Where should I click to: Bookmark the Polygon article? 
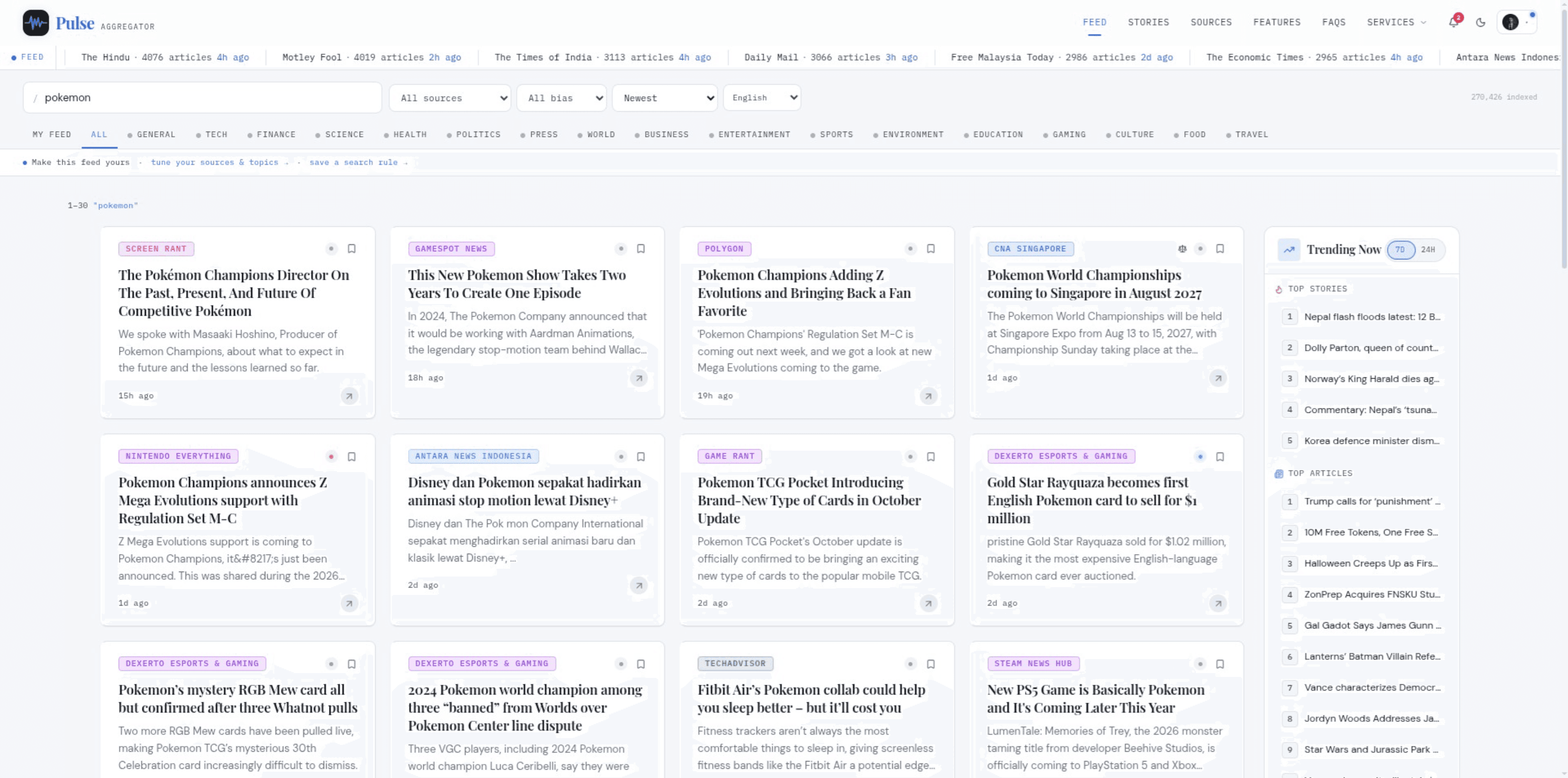pyautogui.click(x=930, y=249)
